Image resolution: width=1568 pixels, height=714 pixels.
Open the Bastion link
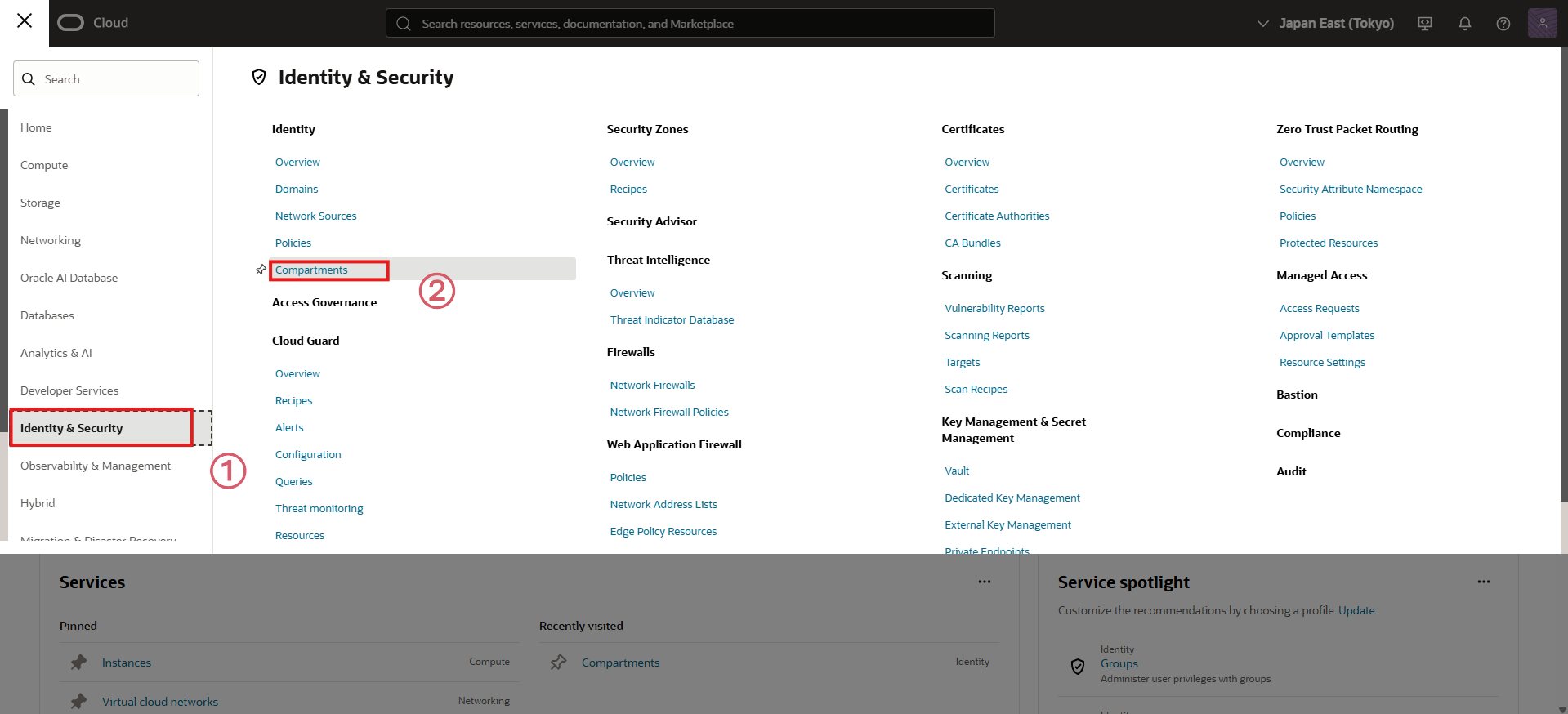tap(1297, 395)
